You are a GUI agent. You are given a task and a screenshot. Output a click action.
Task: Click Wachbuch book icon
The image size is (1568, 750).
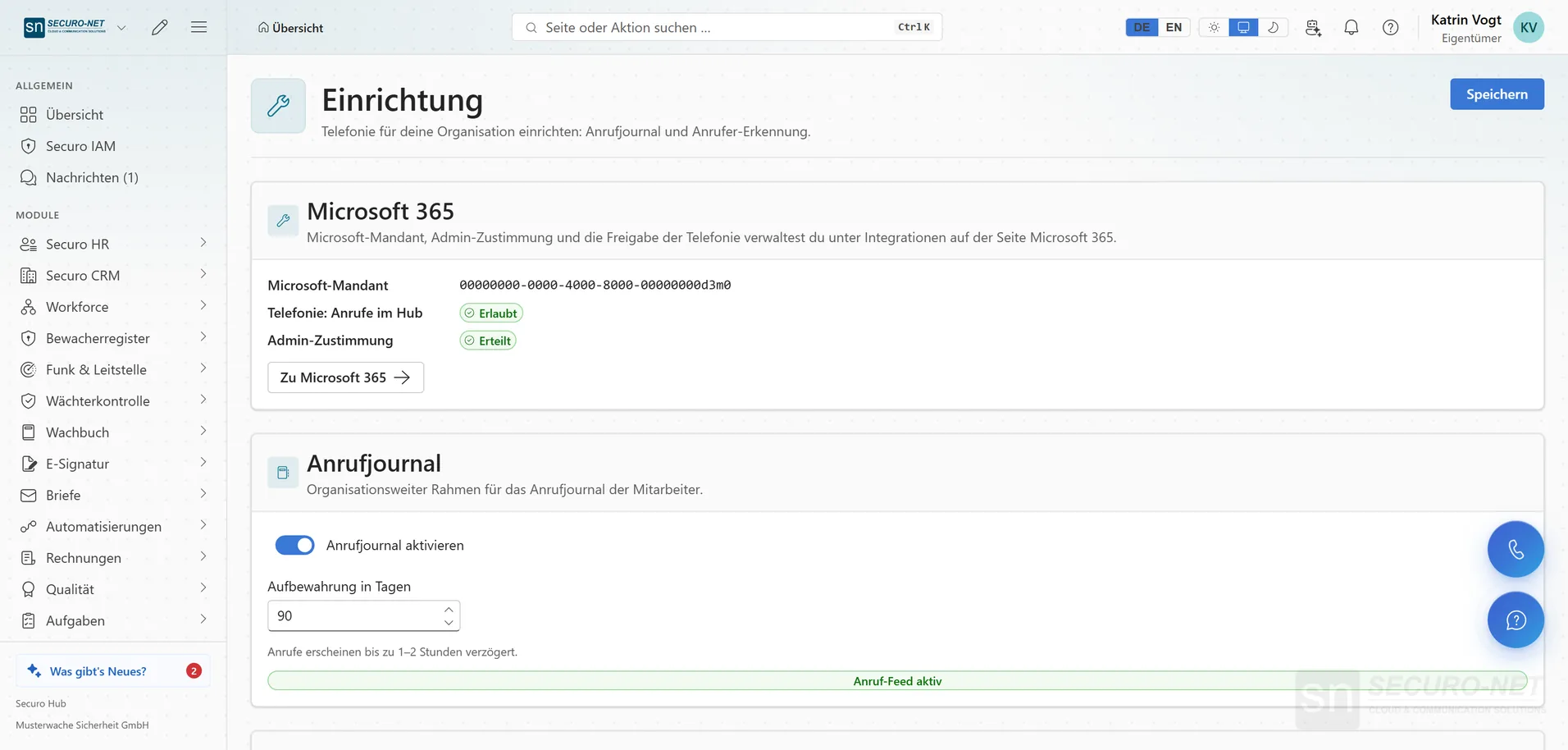tap(29, 432)
